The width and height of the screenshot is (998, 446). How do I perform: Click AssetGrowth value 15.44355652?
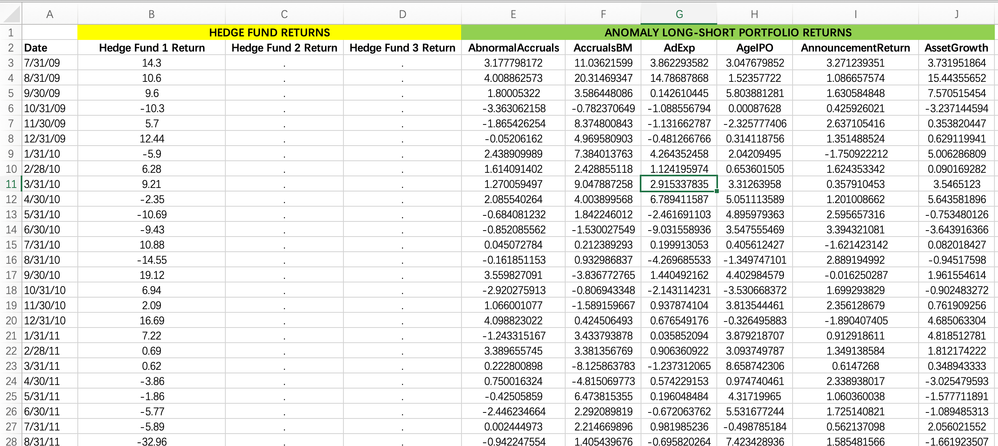coord(958,78)
